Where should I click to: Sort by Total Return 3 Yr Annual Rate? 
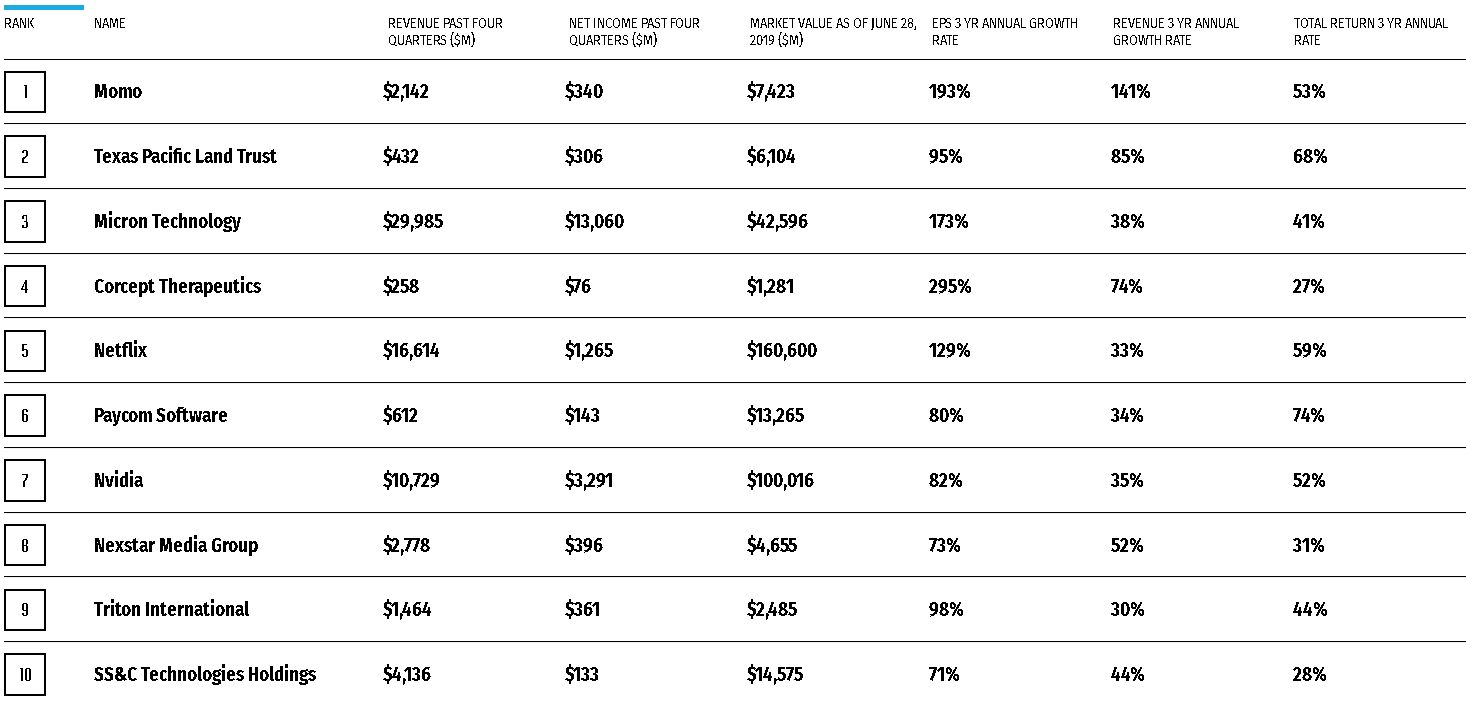[1370, 31]
